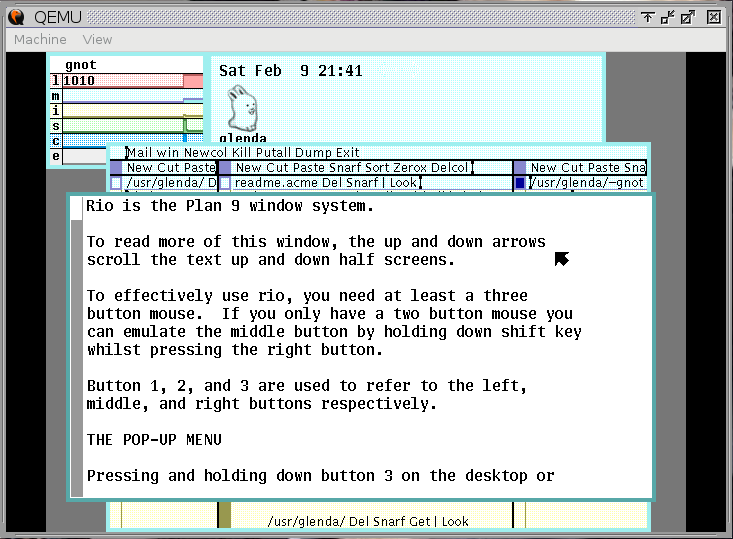Click the green 's' syscall graph in stats
The height and width of the screenshot is (539, 733).
[133, 126]
